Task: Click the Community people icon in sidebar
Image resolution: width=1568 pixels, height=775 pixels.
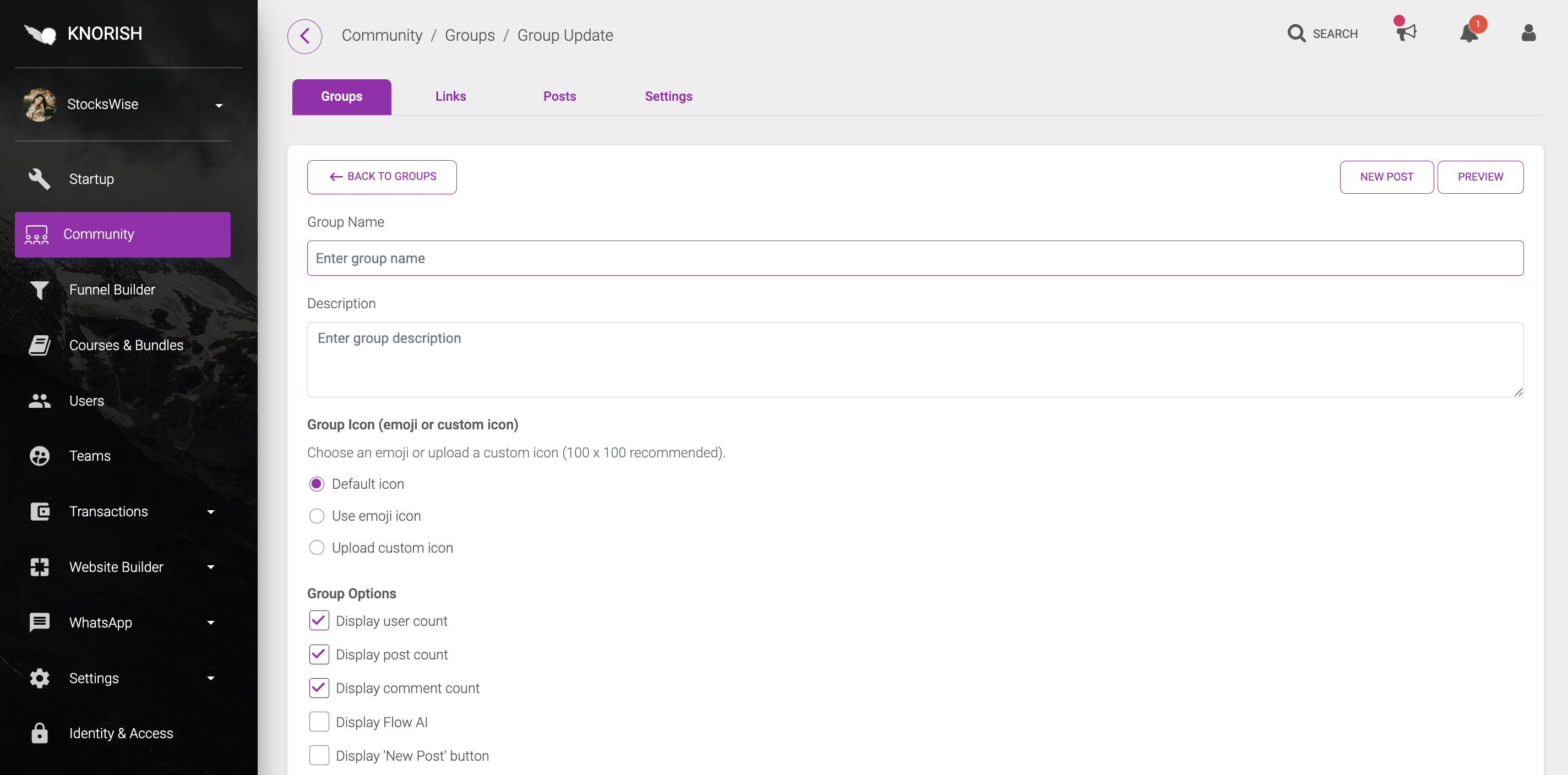Action: [x=36, y=235]
